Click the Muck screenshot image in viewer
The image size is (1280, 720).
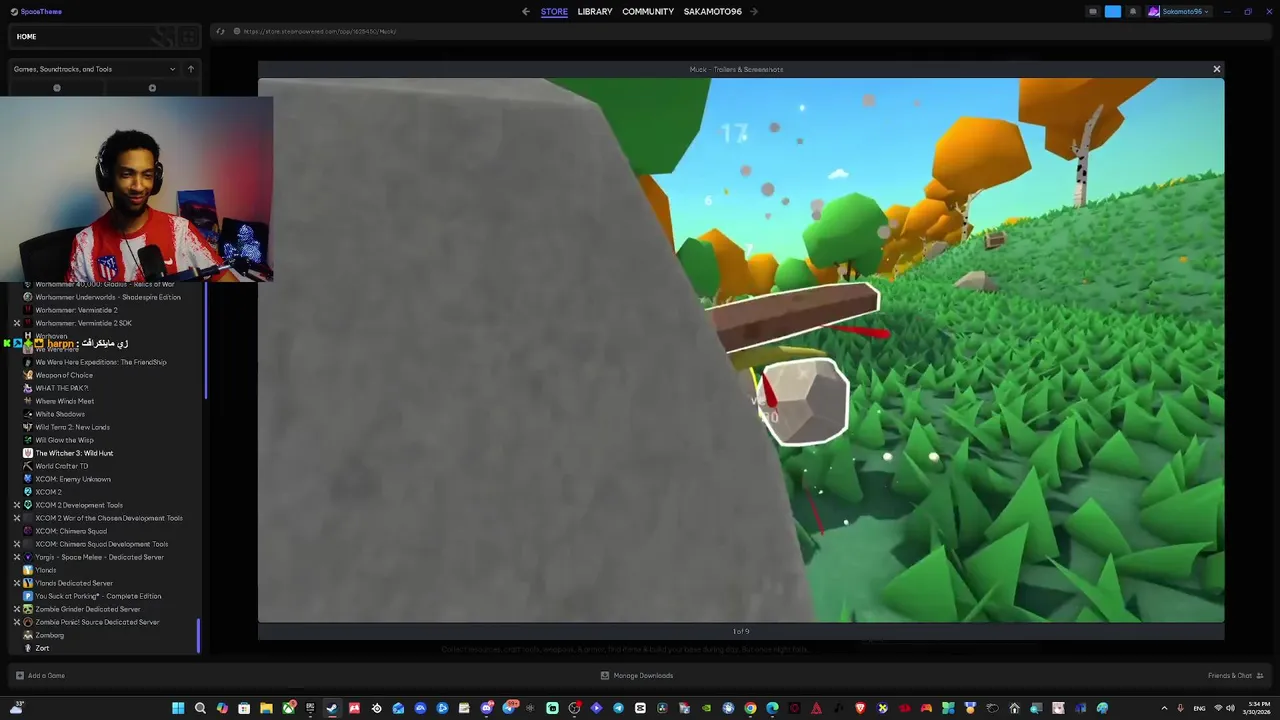pos(741,350)
